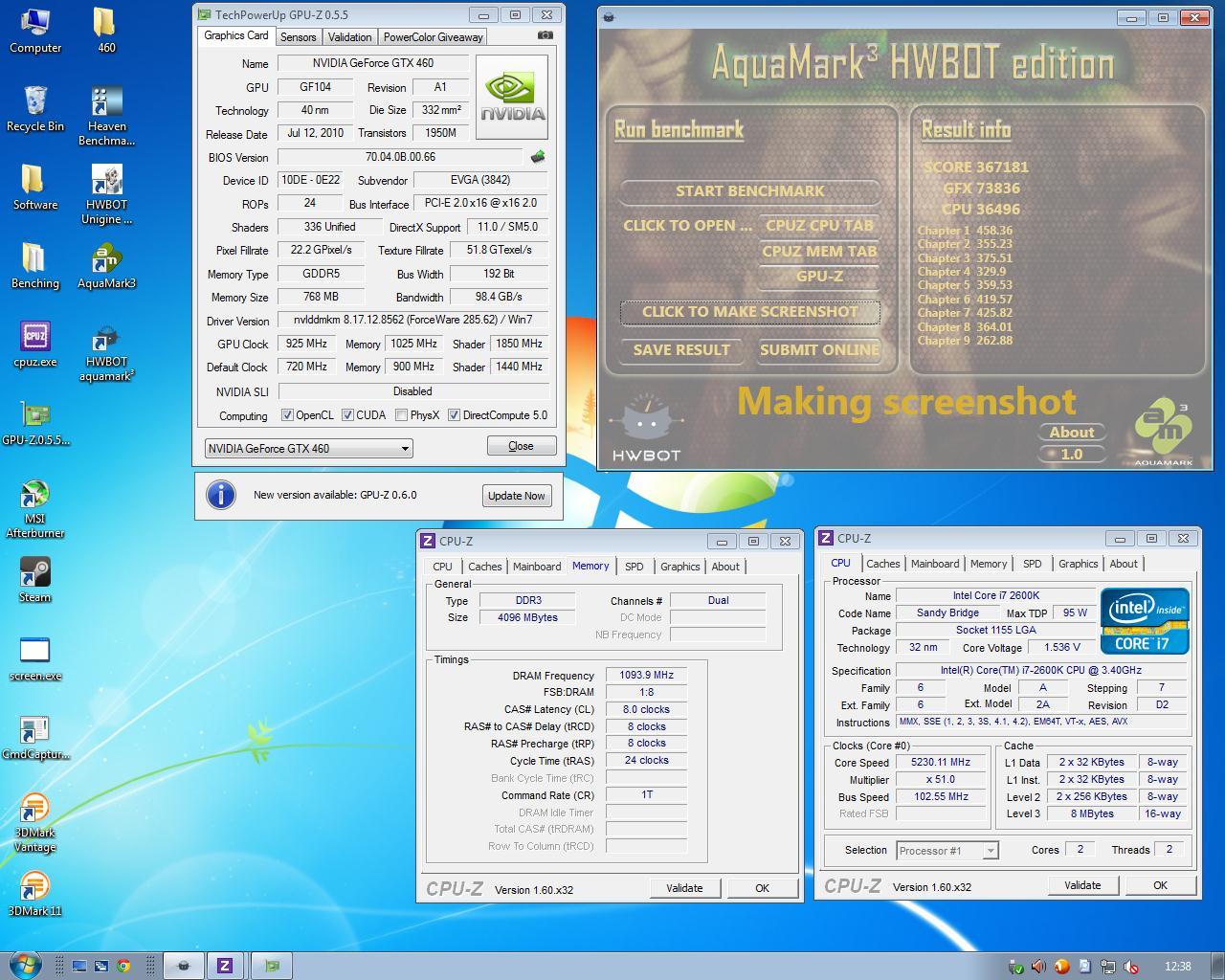Launch 3DMark 11 shortcut

[35, 894]
